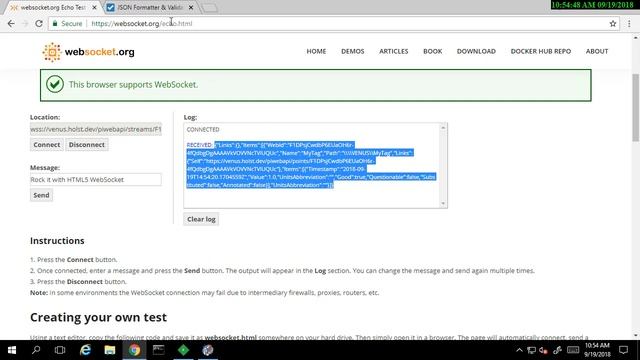Image resolution: width=640 pixels, height=360 pixels.
Task: Open the DOWNLOAD navigation item
Action: pos(476,51)
